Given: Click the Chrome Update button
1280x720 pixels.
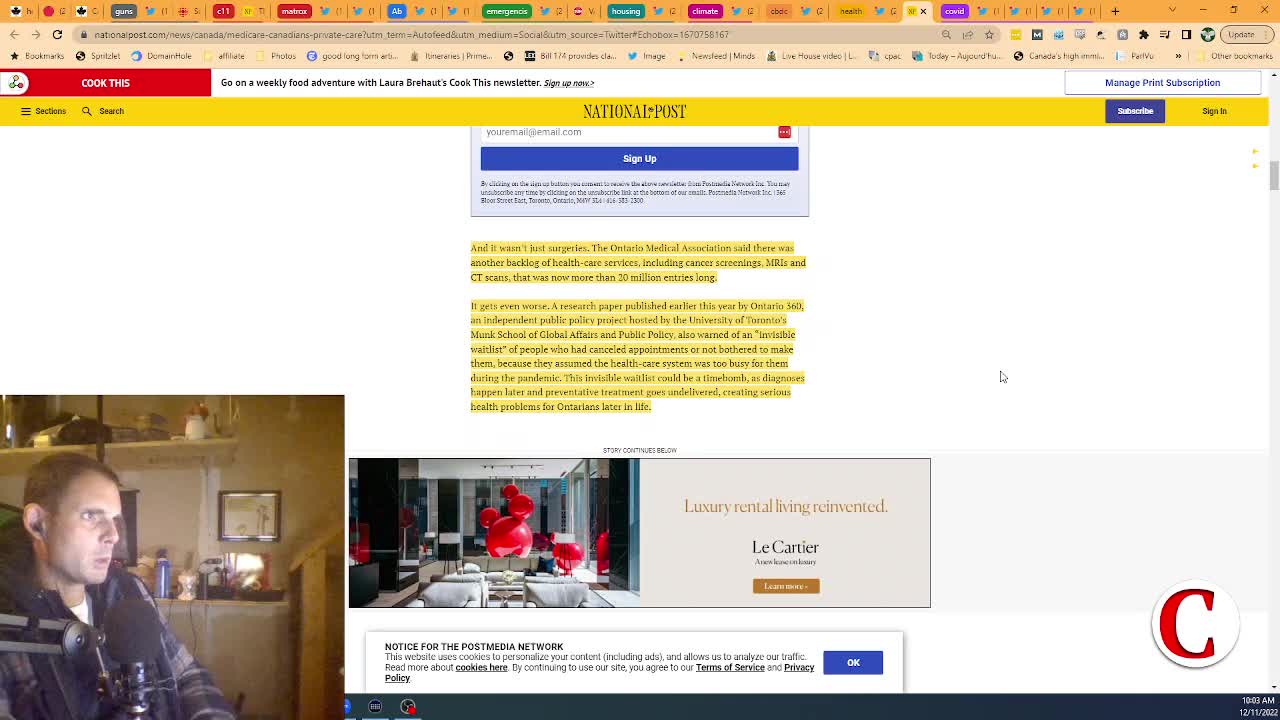Looking at the screenshot, I should point(1241,34).
